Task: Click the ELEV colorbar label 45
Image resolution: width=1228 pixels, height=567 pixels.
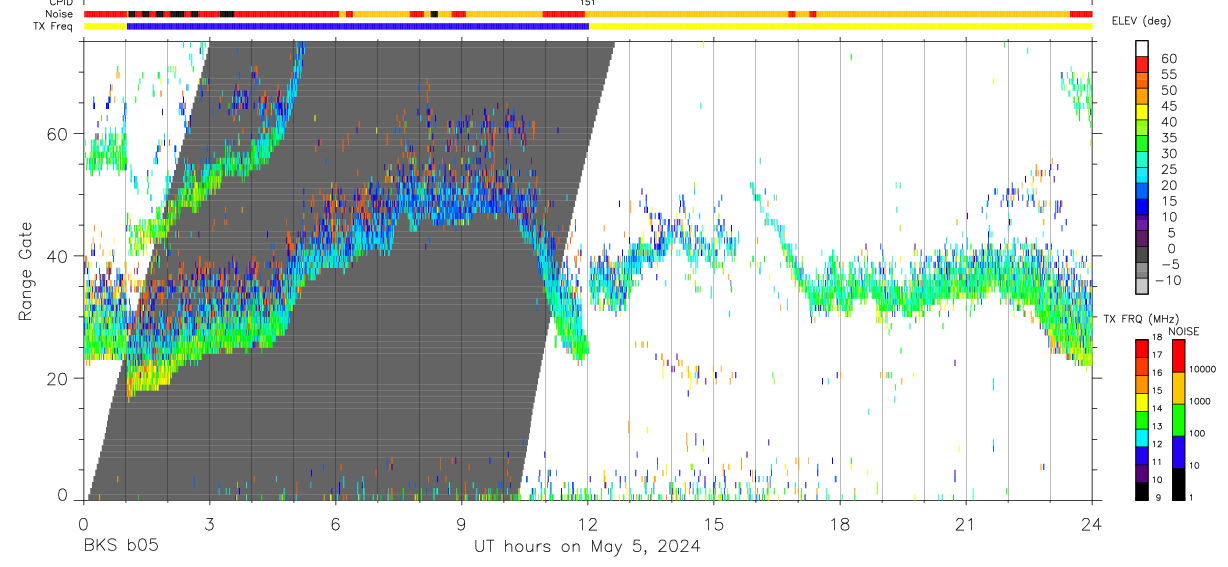Action: [x=1169, y=106]
